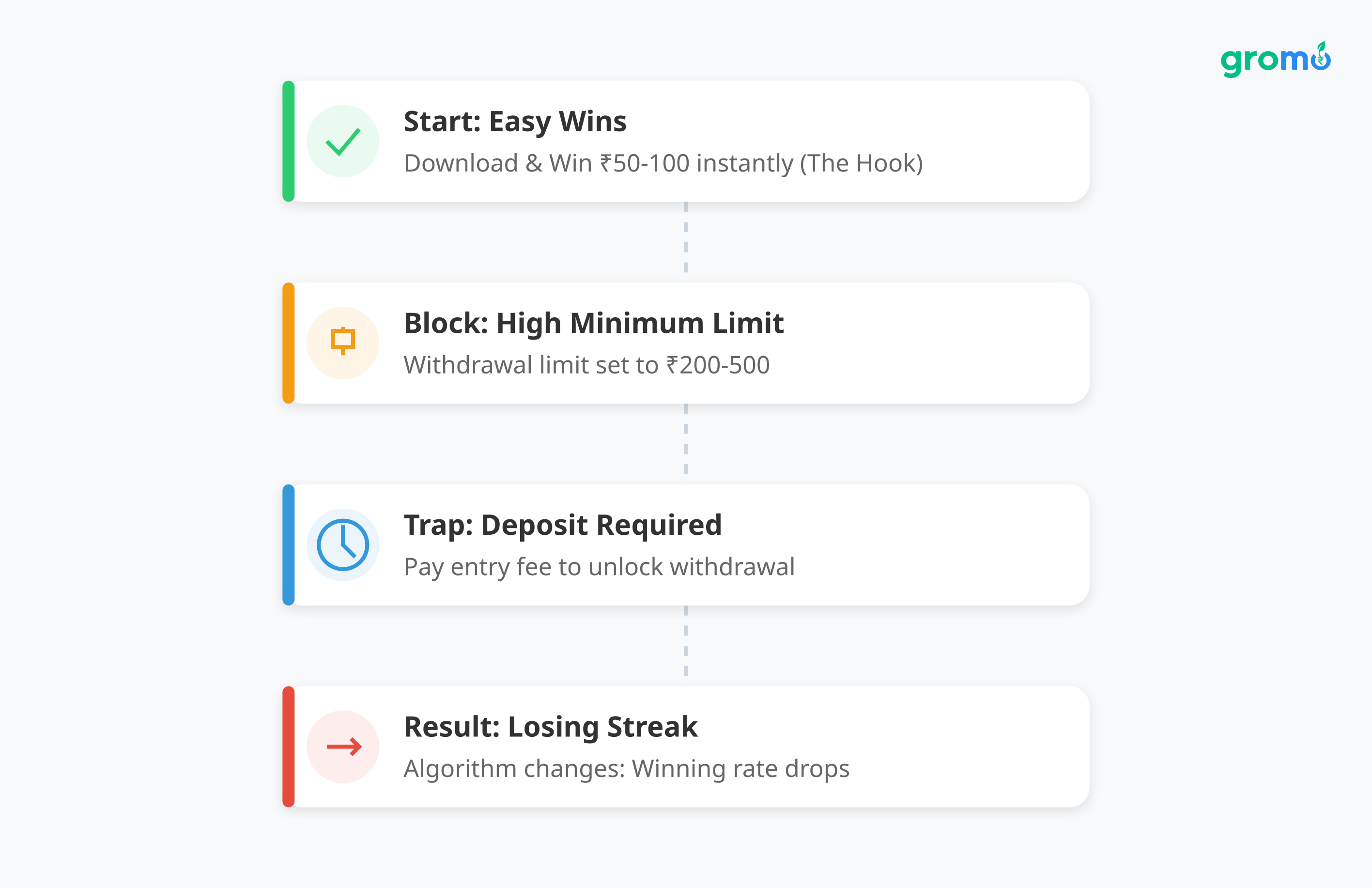
Task: Click the blue accent bar on third card
Action: [x=289, y=545]
